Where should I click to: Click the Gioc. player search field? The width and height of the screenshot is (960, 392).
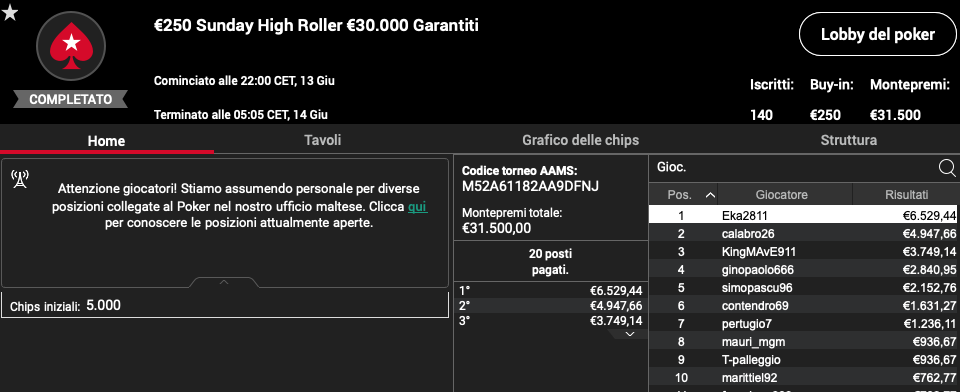point(793,167)
